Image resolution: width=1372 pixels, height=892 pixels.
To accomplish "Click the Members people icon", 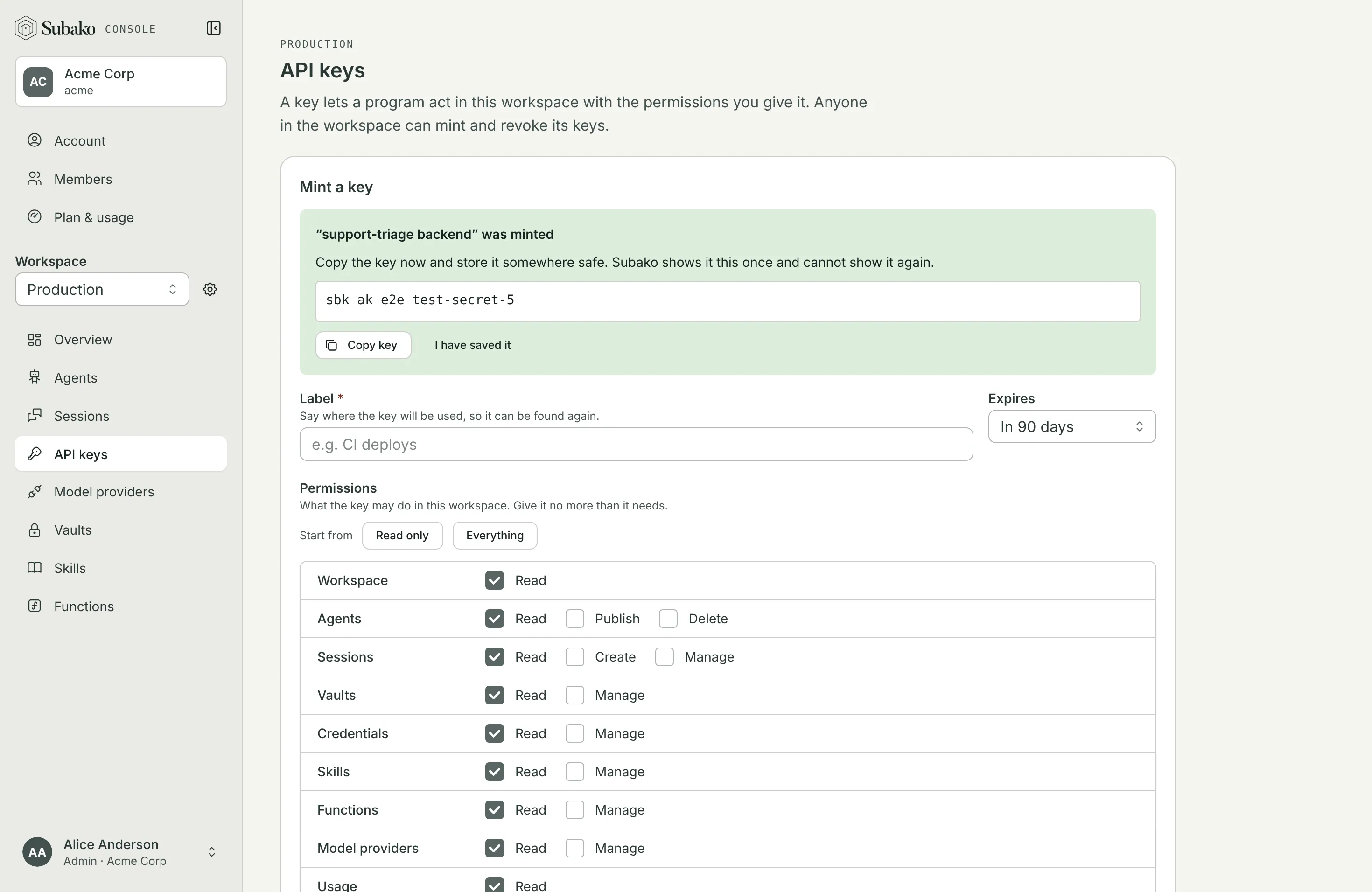I will click(35, 179).
